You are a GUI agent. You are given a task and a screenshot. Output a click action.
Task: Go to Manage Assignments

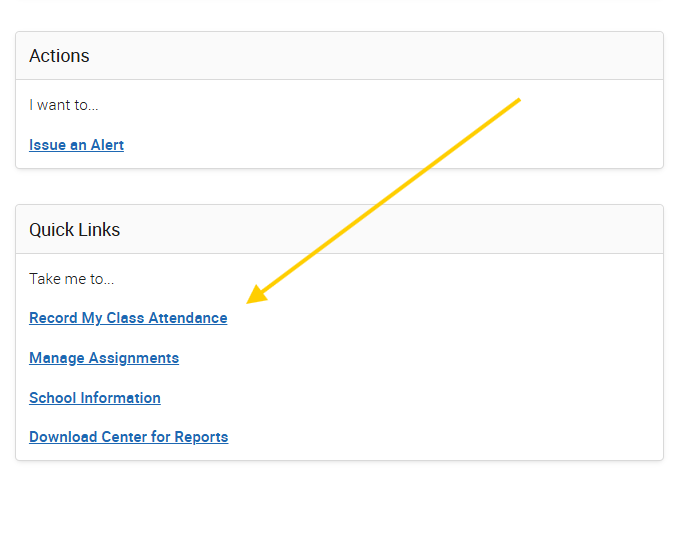point(104,358)
